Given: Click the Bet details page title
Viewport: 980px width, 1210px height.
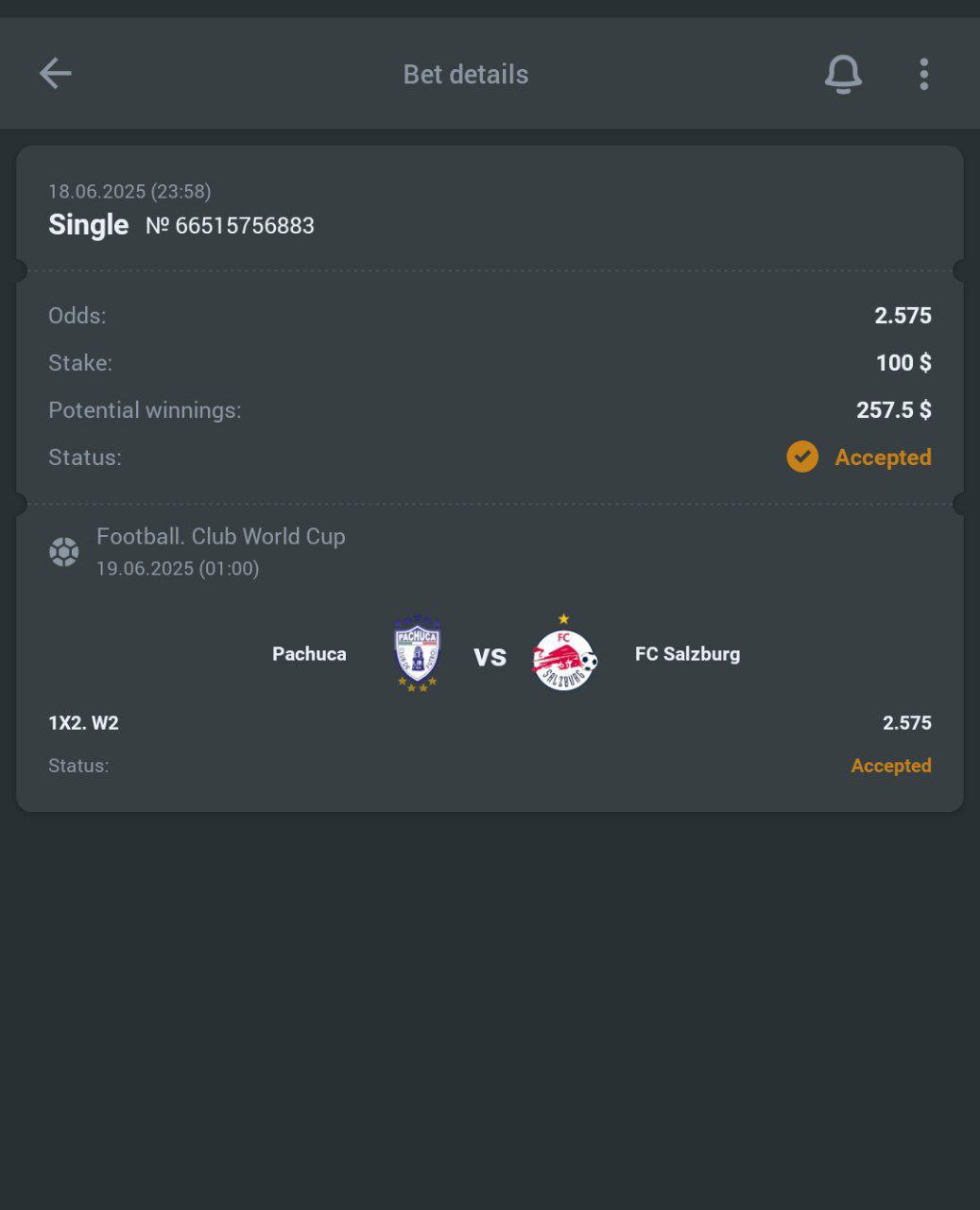Looking at the screenshot, I should pos(466,75).
